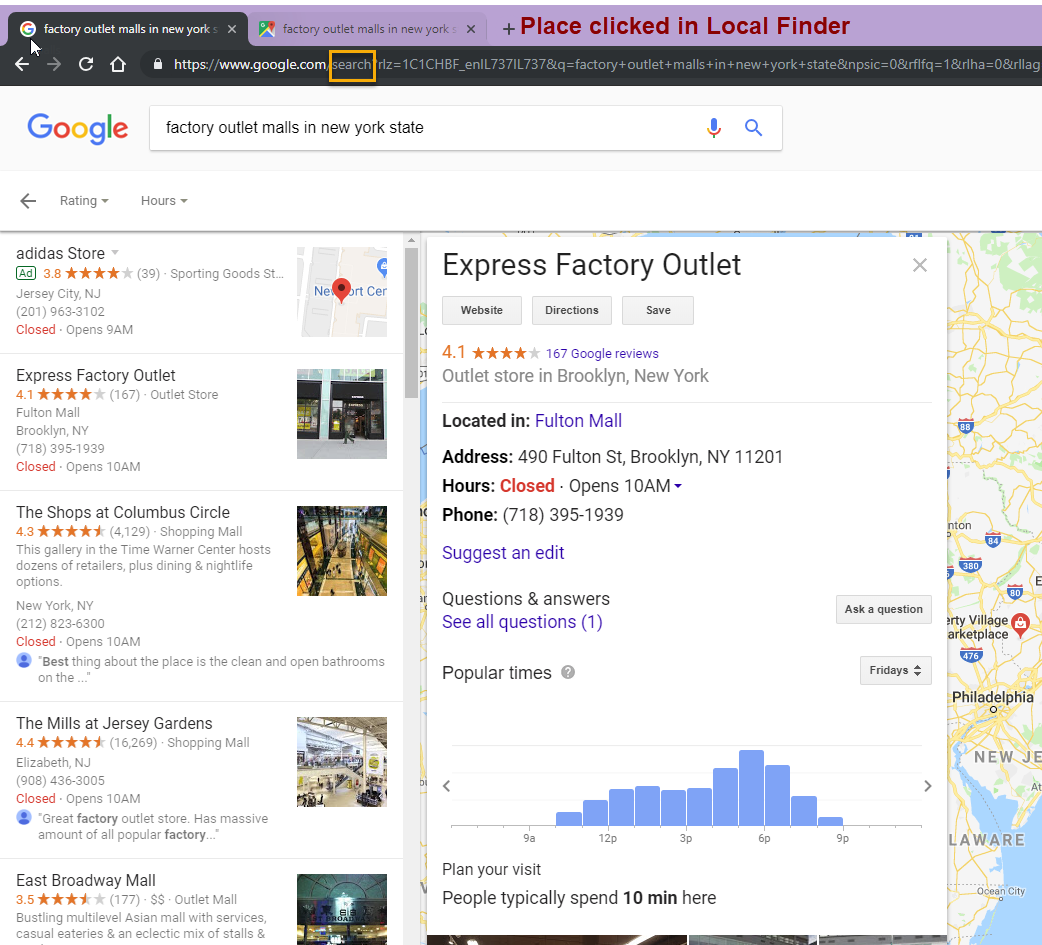
Task: Select Express Factory Outlet listing title
Action: (x=96, y=375)
